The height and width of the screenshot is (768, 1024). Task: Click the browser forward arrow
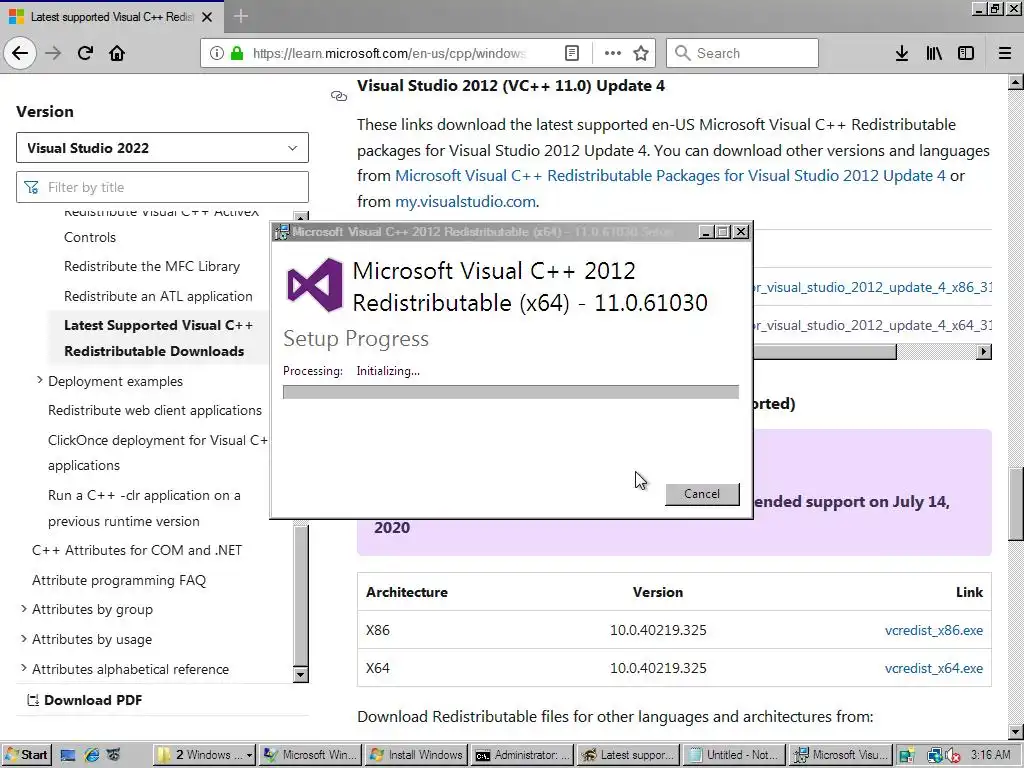point(53,53)
